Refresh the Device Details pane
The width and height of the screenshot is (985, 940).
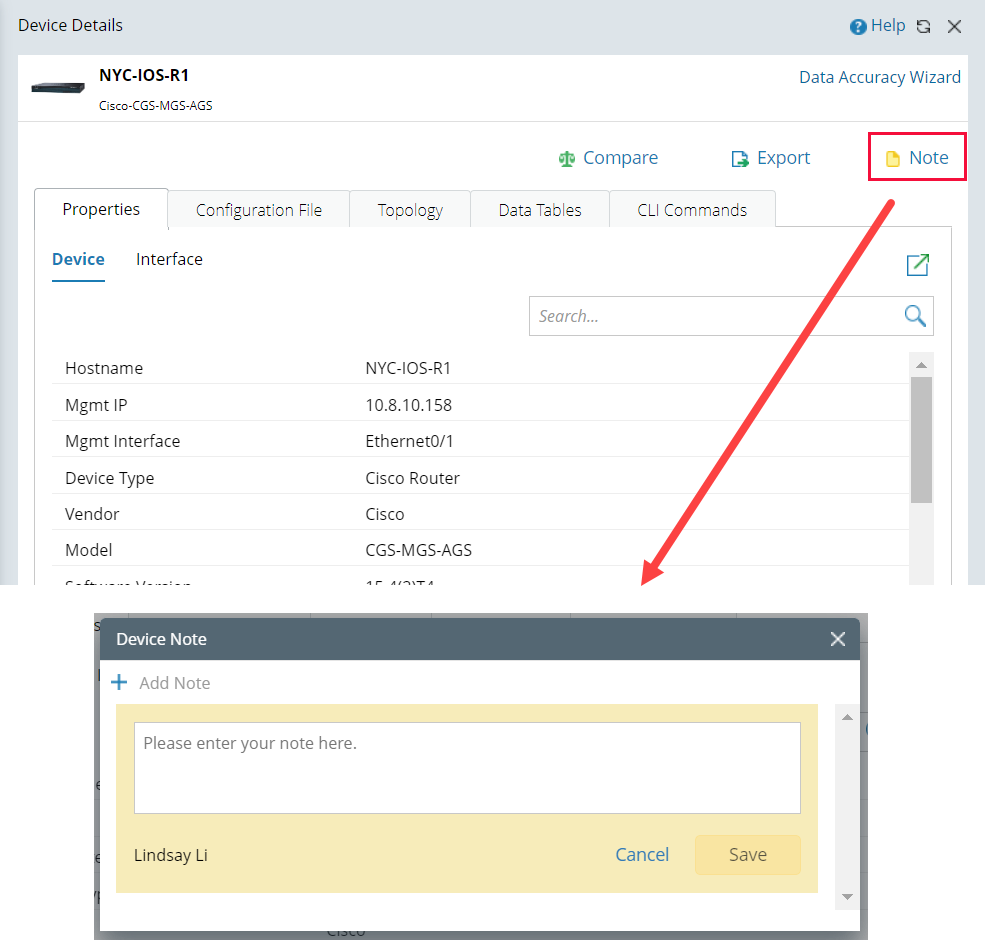click(922, 26)
